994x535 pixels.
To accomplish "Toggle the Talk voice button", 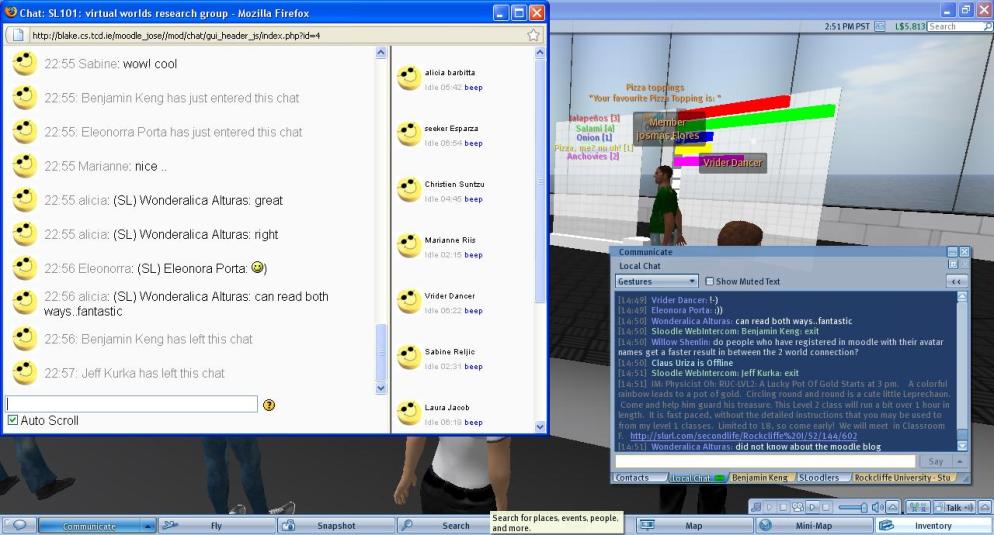I will 953,508.
